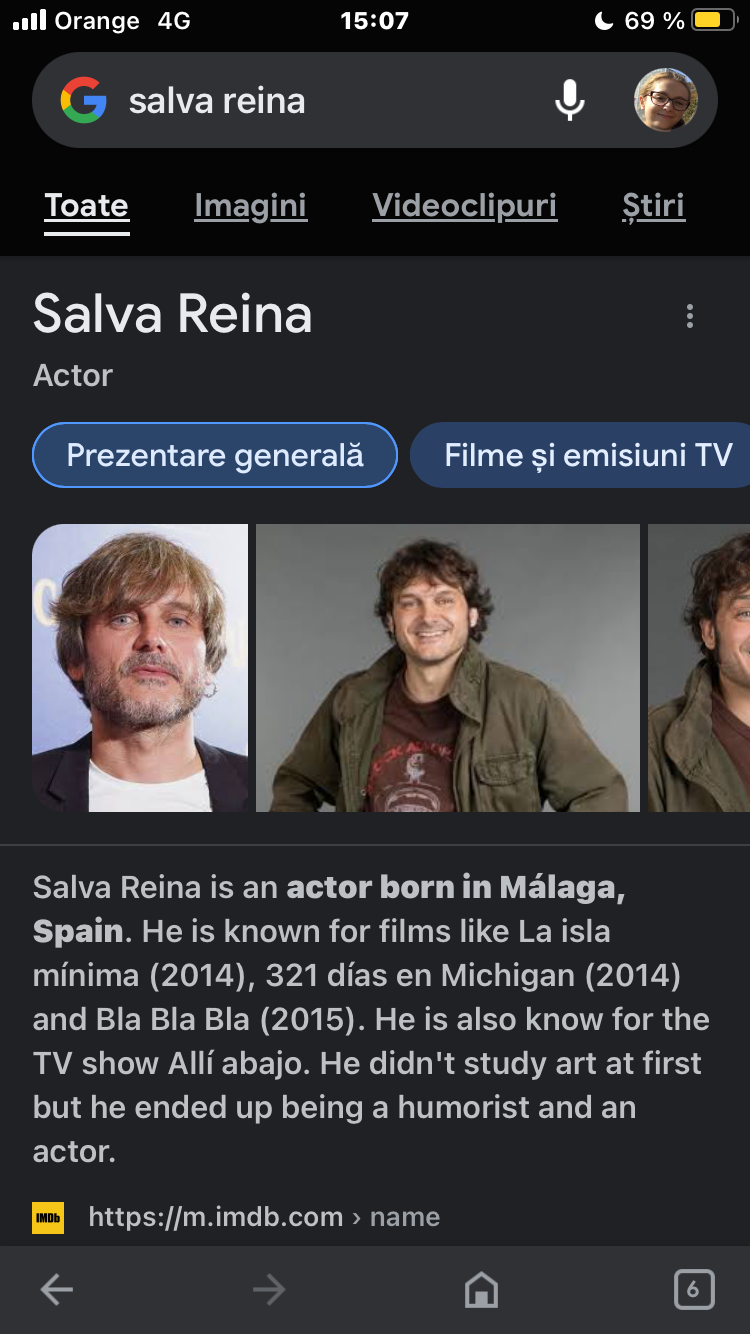Tap the browser forward arrow

(x=269, y=1290)
